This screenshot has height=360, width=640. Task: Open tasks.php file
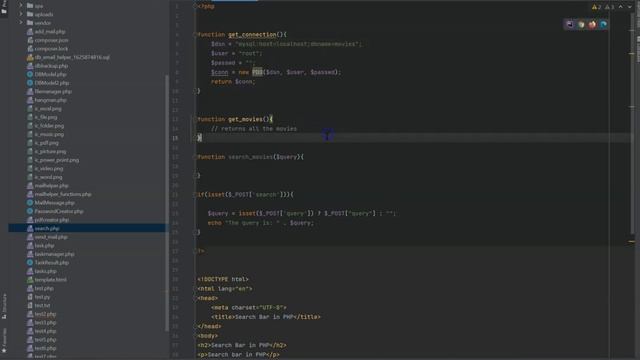click(45, 271)
